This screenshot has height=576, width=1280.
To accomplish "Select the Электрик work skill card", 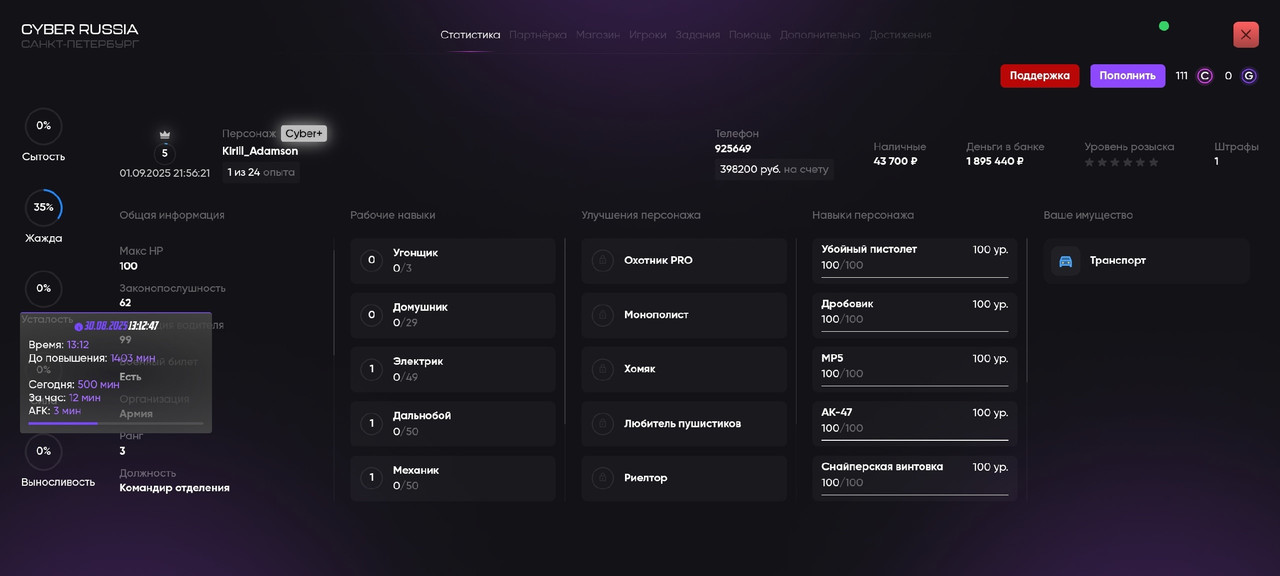I will (453, 369).
